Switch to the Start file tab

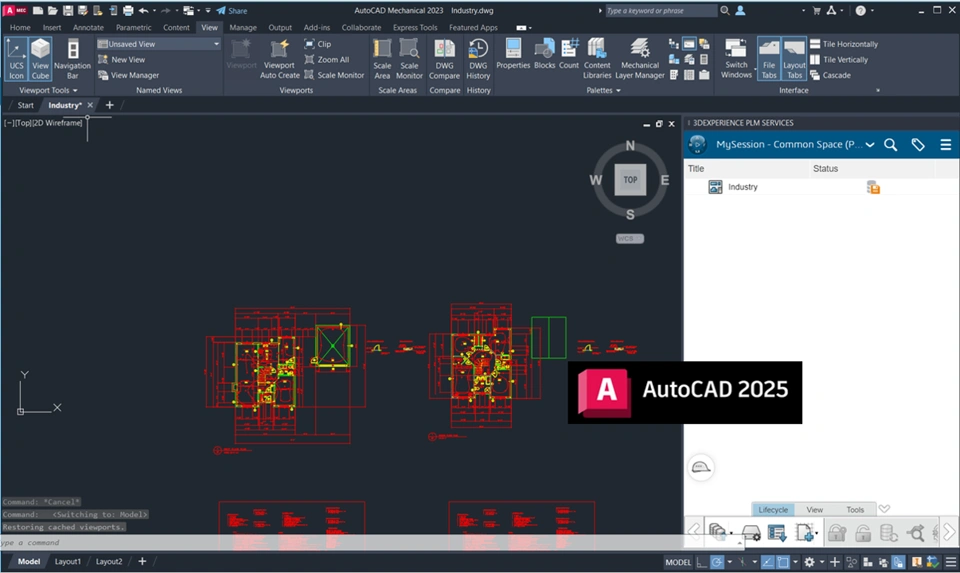(x=25, y=105)
